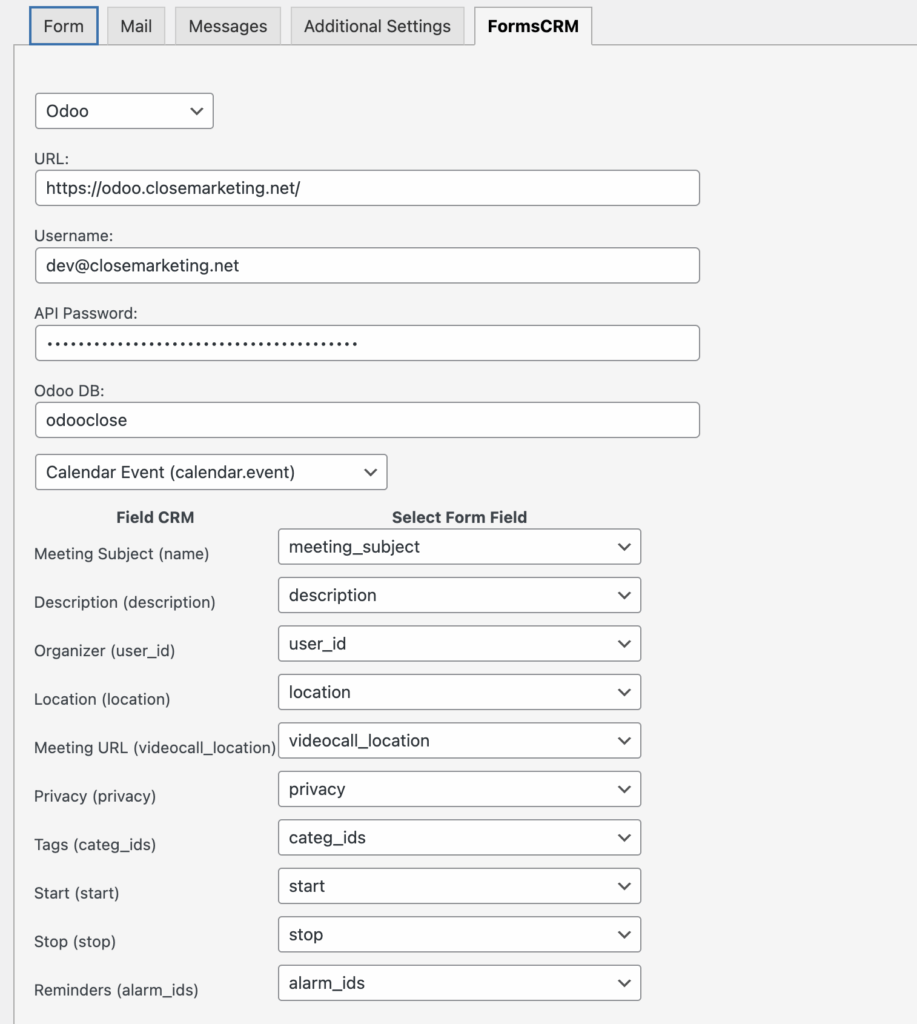Expand the Calendar Event module dropdown
Image resolution: width=917 pixels, height=1024 pixels.
click(211, 472)
